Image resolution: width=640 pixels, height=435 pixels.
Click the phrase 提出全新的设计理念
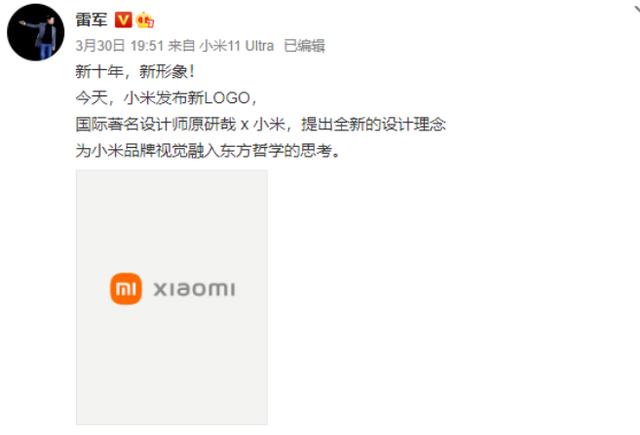click(373, 124)
